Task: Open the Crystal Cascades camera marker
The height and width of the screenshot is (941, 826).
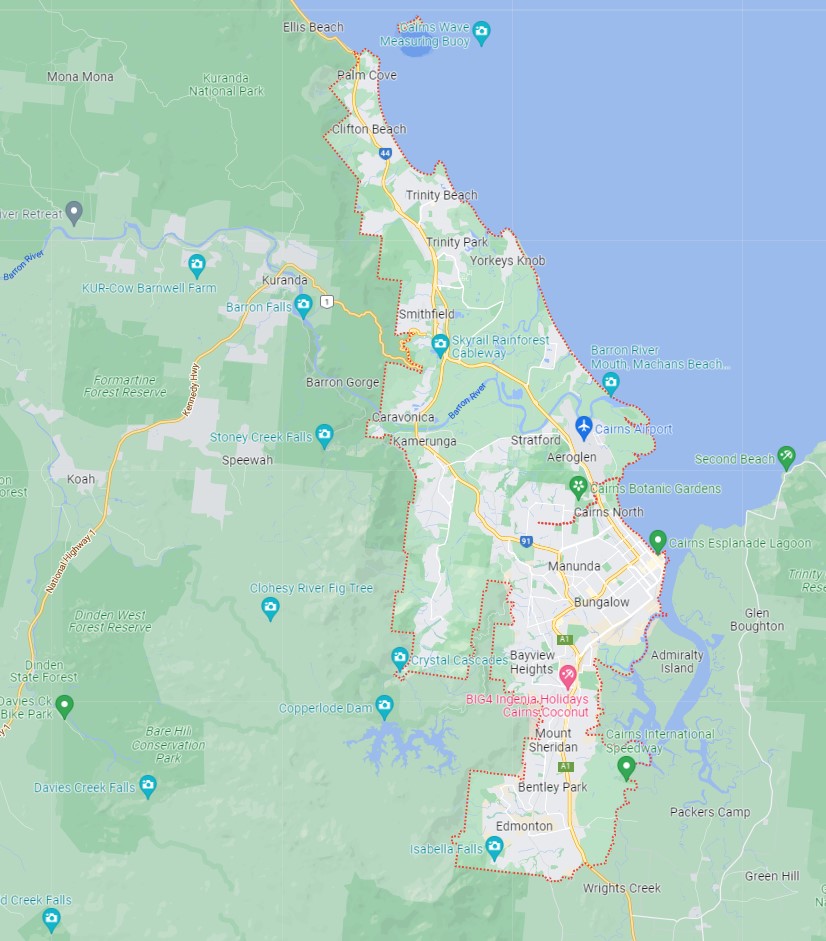Action: click(400, 658)
